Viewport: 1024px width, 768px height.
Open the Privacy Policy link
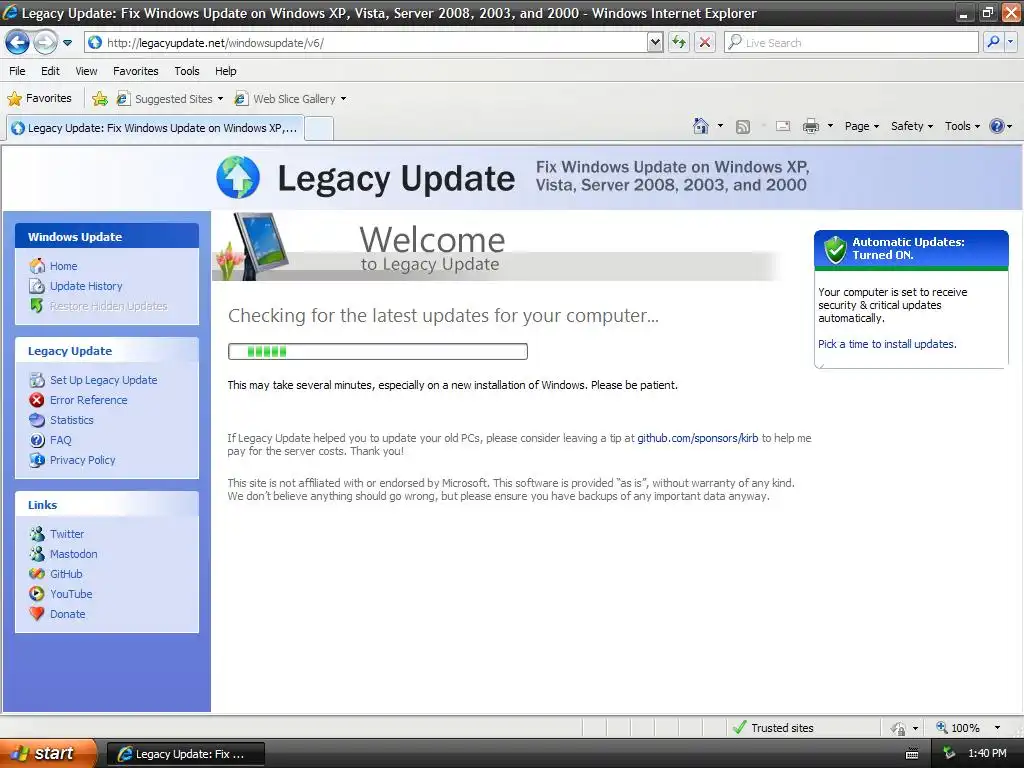[82, 460]
